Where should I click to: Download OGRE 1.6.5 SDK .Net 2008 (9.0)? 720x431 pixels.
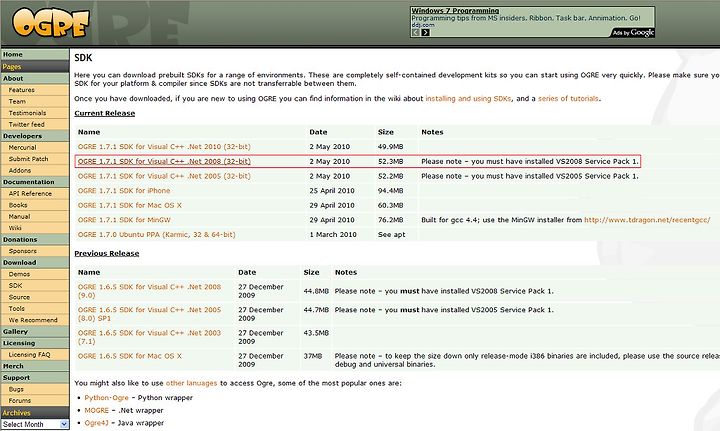click(149, 291)
